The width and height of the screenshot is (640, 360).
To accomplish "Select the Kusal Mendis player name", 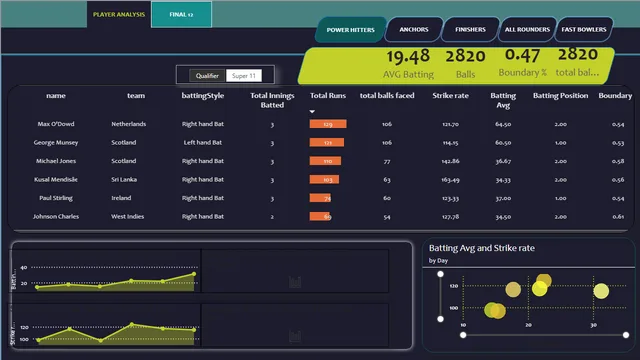I will [x=56, y=180].
